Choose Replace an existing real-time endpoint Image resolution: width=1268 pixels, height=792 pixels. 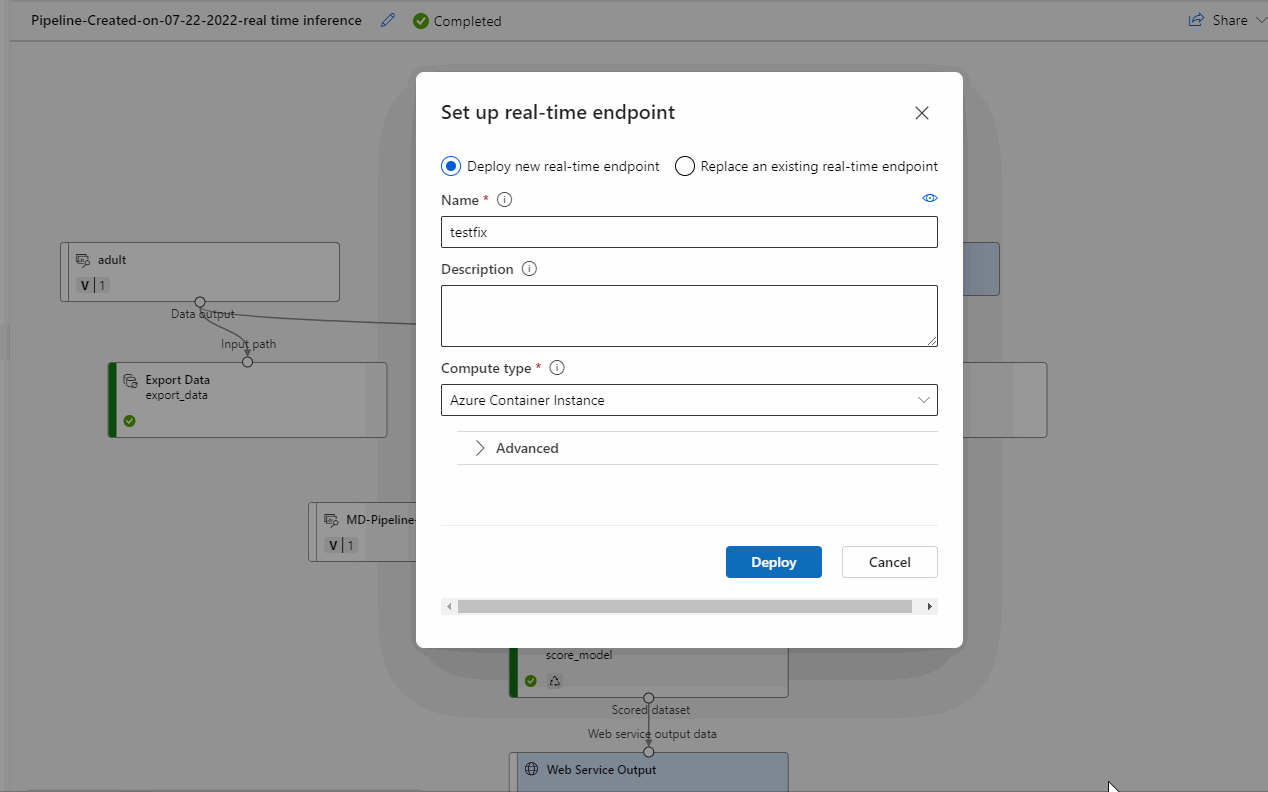coord(684,166)
